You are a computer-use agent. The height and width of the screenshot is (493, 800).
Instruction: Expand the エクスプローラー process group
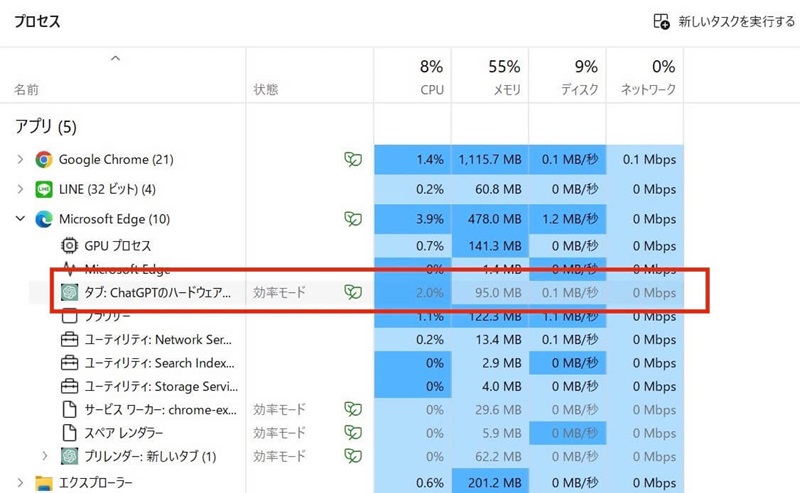point(20,483)
